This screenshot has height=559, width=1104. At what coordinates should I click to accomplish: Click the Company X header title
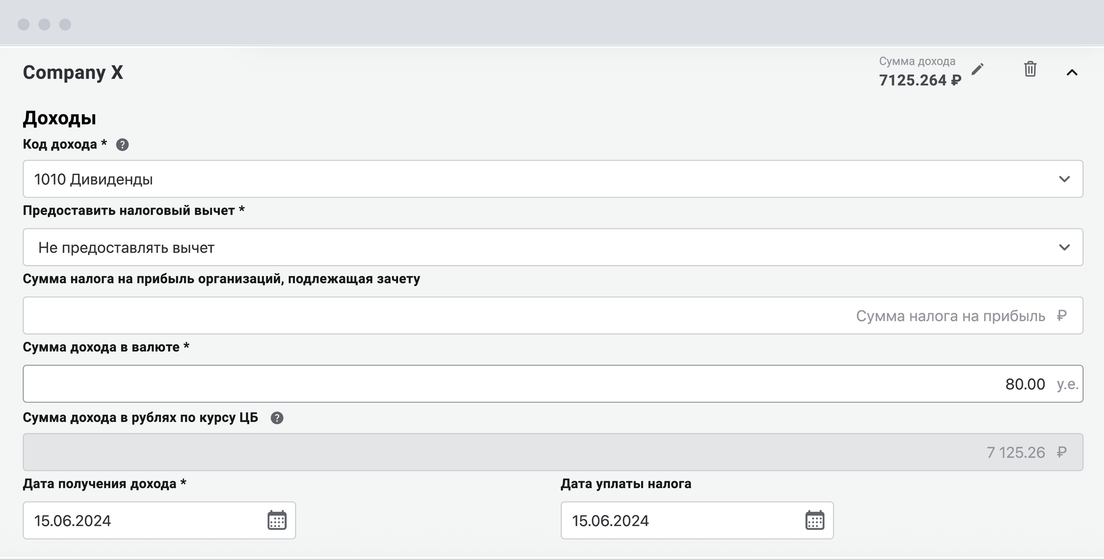click(x=73, y=73)
